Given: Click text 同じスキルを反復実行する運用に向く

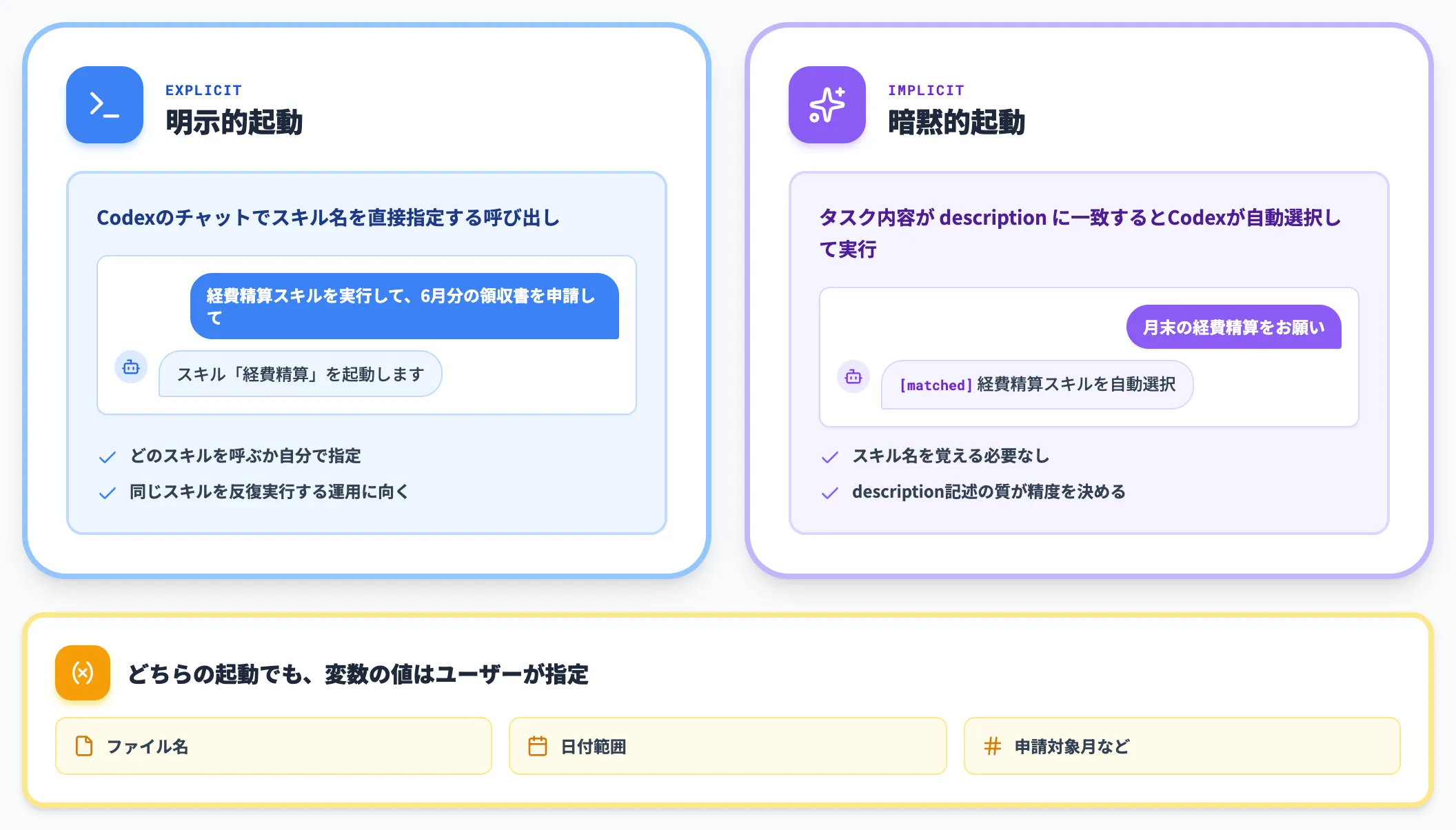Looking at the screenshot, I should (270, 492).
